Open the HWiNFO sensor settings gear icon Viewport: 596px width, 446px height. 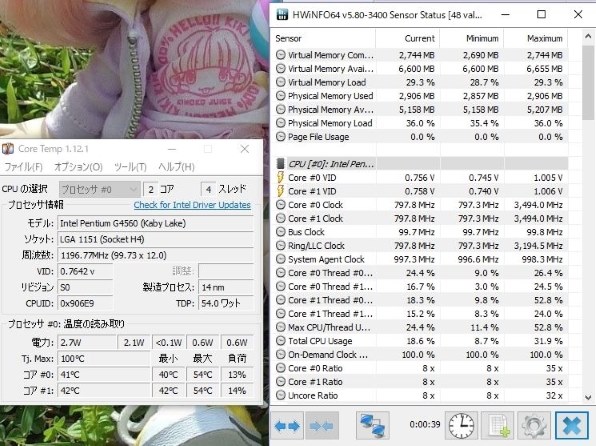pyautogui.click(x=534, y=425)
